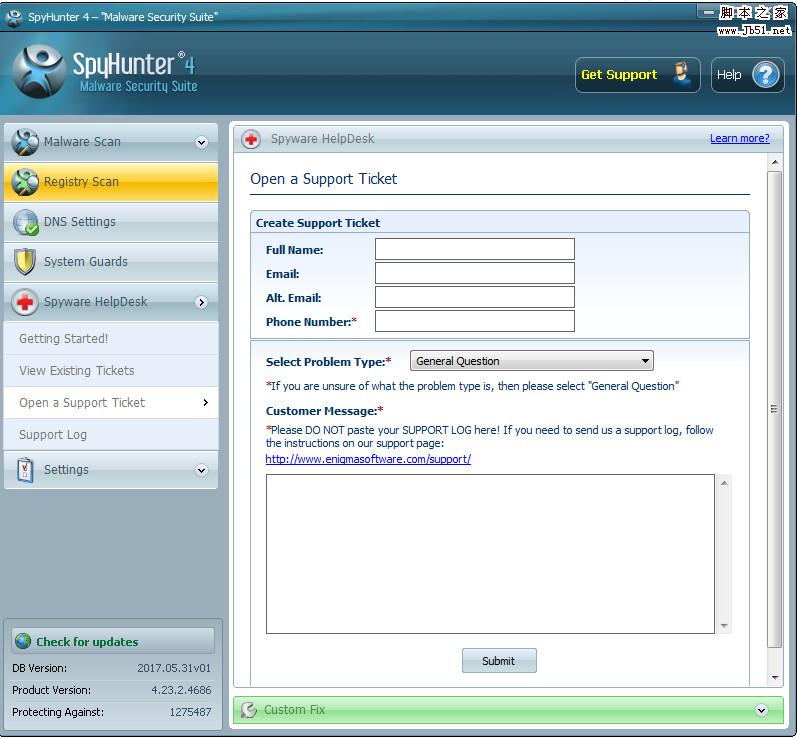Click Check for updates button

click(x=112, y=641)
